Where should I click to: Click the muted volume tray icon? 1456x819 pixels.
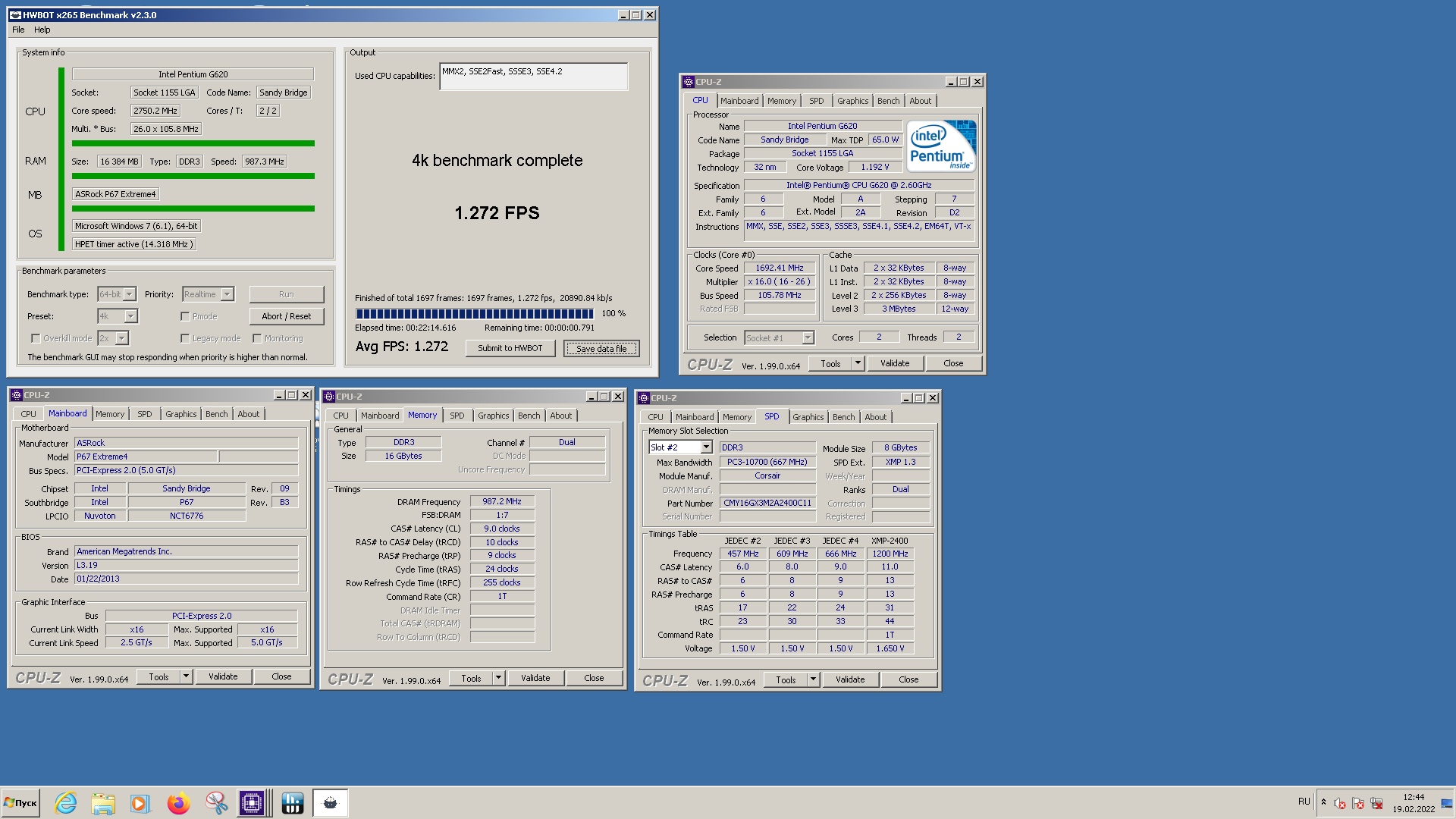[1340, 803]
